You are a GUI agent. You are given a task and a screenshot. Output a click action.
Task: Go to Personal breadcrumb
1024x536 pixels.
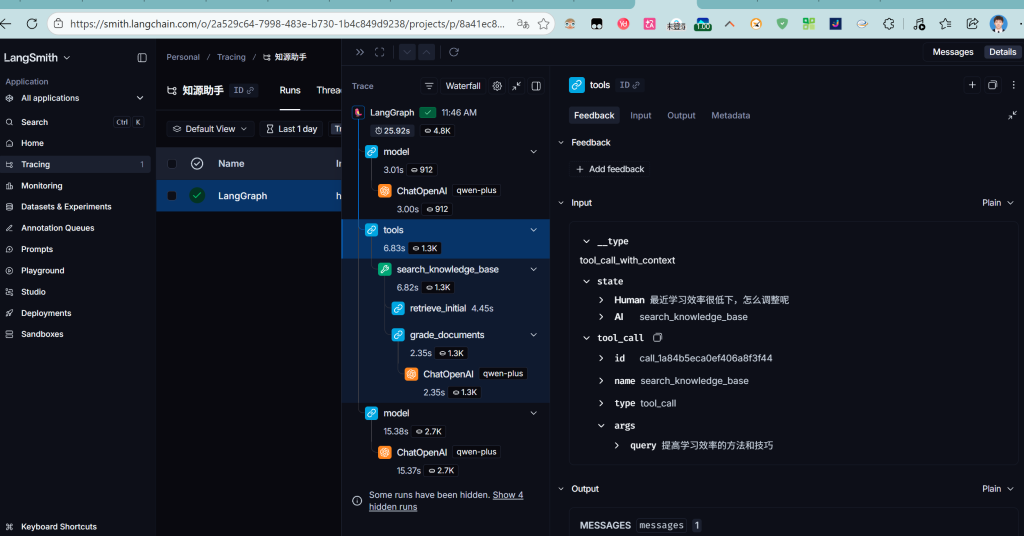pyautogui.click(x=183, y=57)
